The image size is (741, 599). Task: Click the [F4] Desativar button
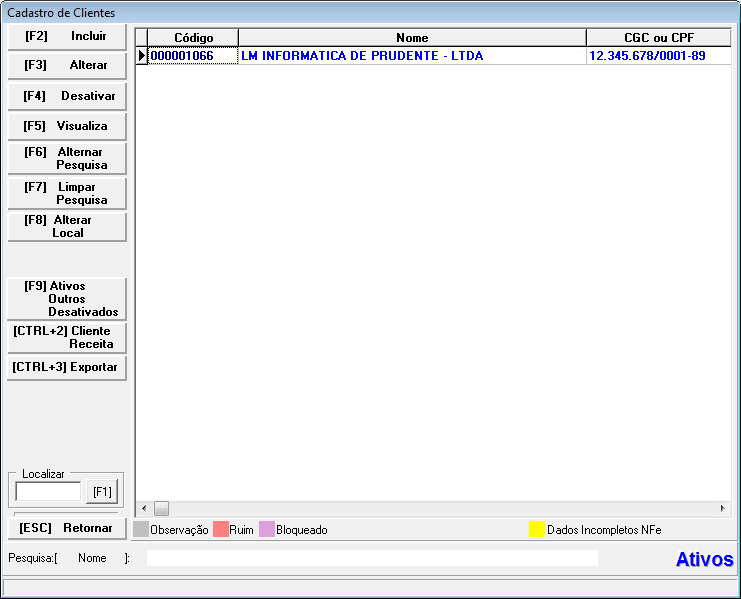pos(66,97)
